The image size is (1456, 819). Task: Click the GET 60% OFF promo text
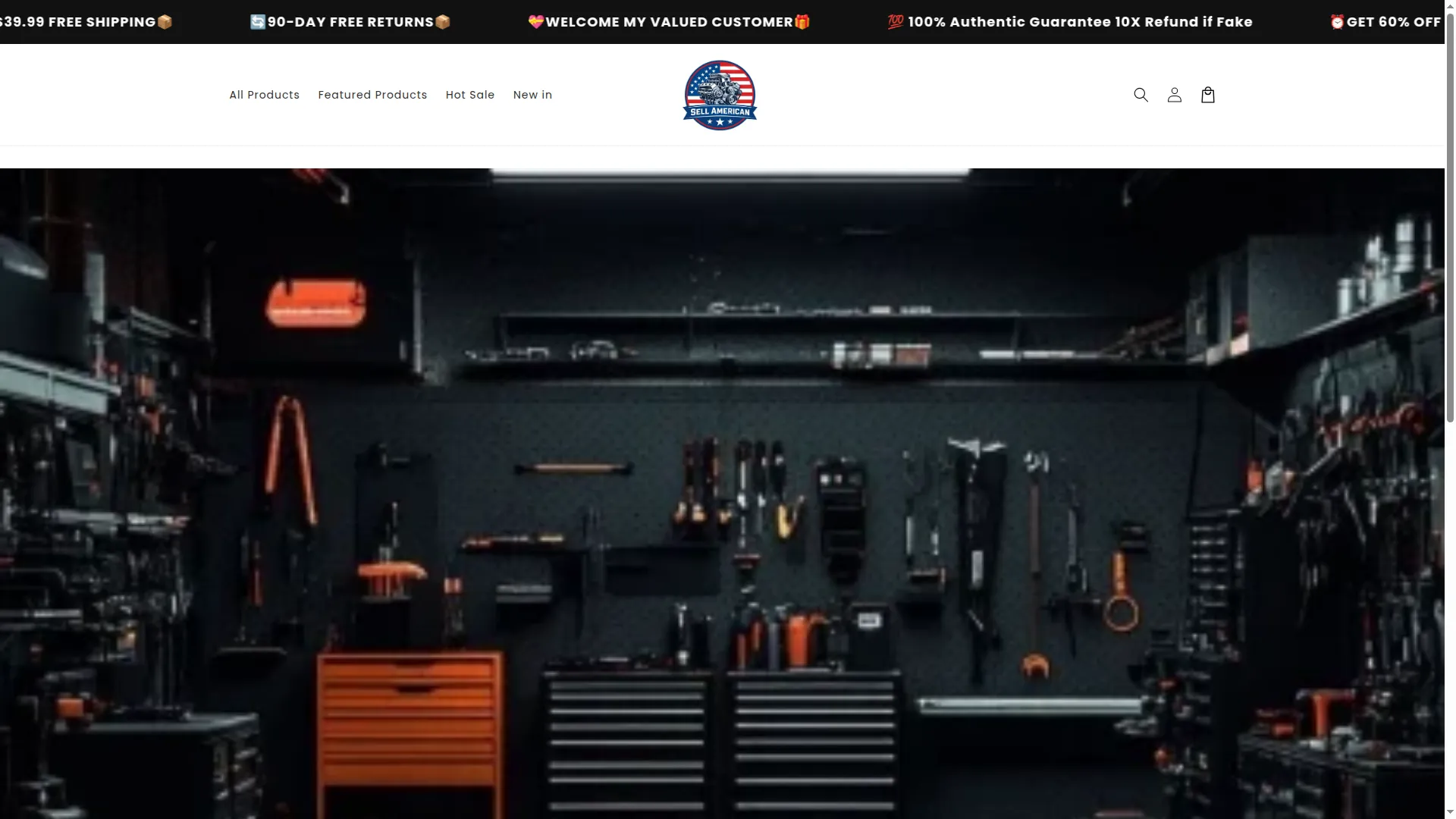coord(1394,22)
